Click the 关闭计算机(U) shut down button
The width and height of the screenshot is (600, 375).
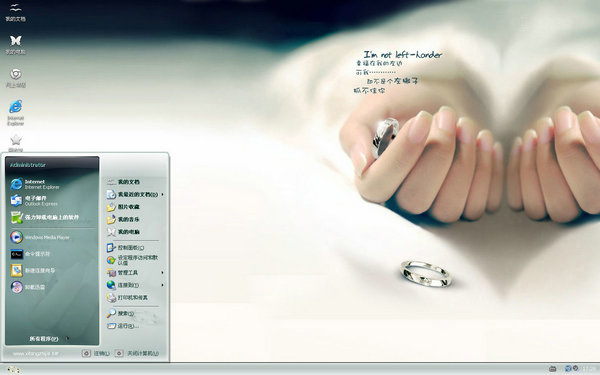pos(137,353)
